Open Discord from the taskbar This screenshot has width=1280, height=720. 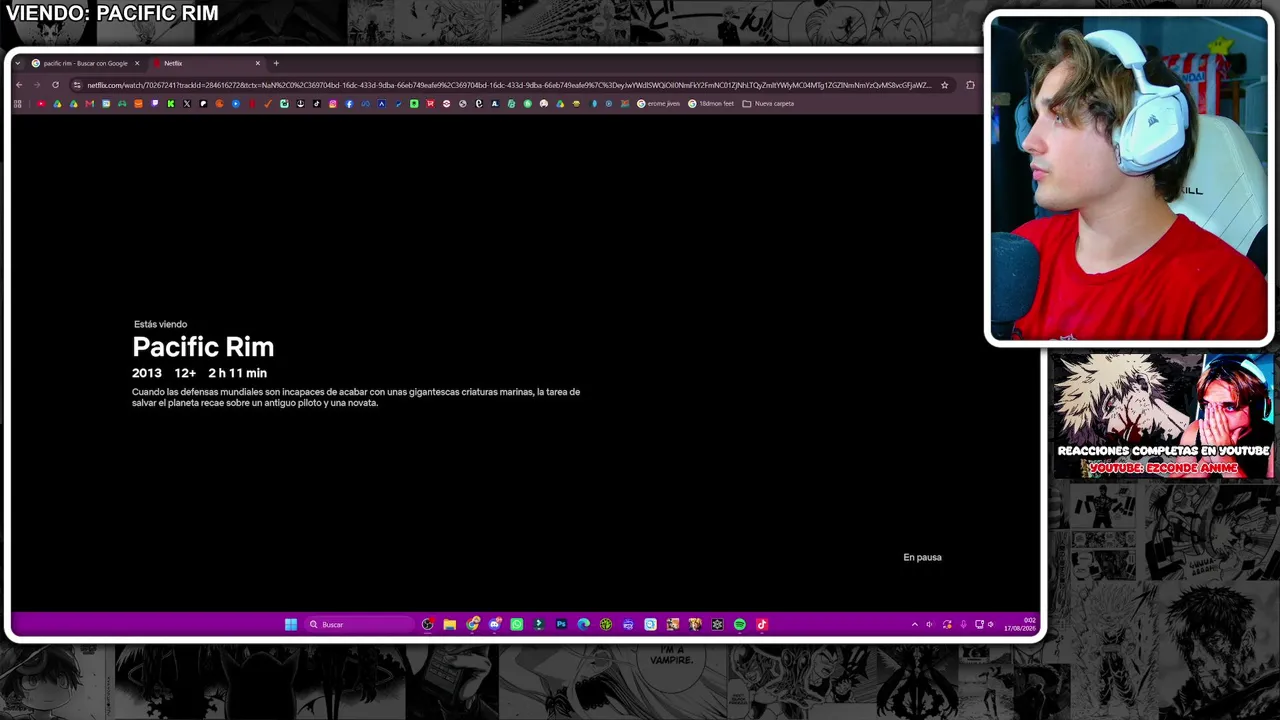[x=494, y=624]
